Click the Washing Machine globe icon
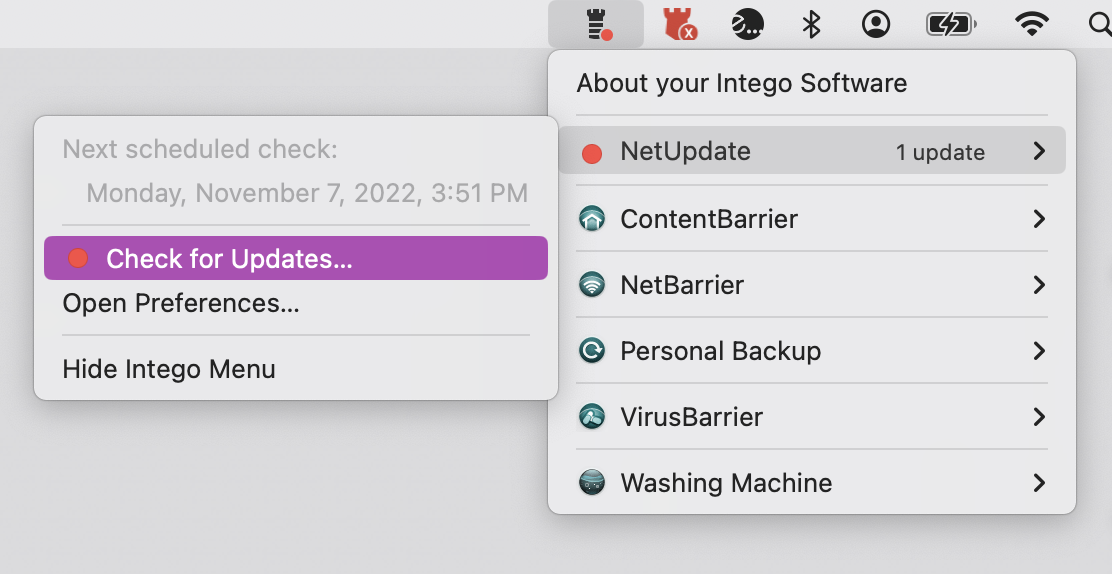Viewport: 1112px width, 574px height. pyautogui.click(x=591, y=482)
